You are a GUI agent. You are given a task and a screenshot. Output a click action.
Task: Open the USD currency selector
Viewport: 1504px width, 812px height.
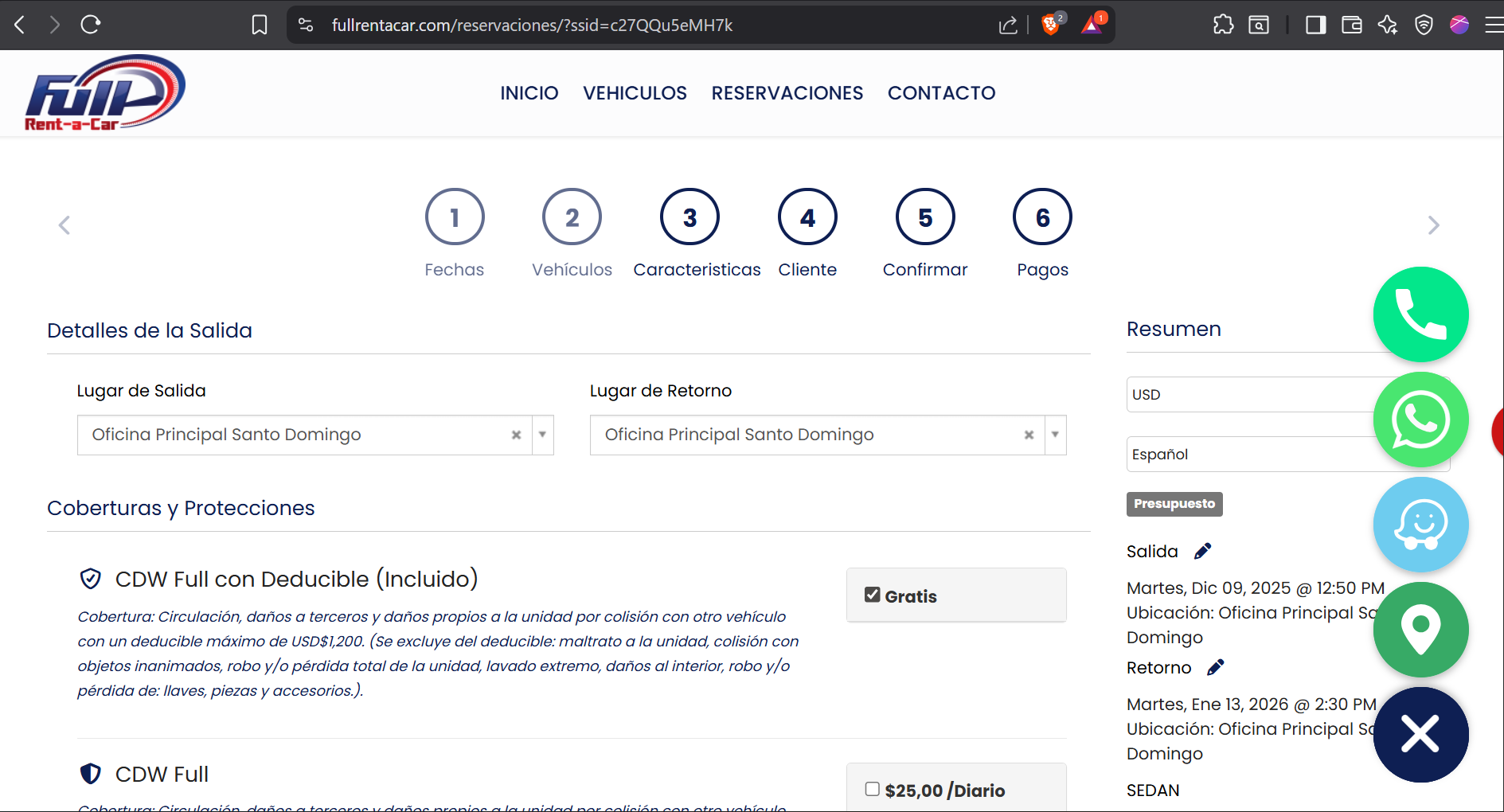click(1250, 395)
